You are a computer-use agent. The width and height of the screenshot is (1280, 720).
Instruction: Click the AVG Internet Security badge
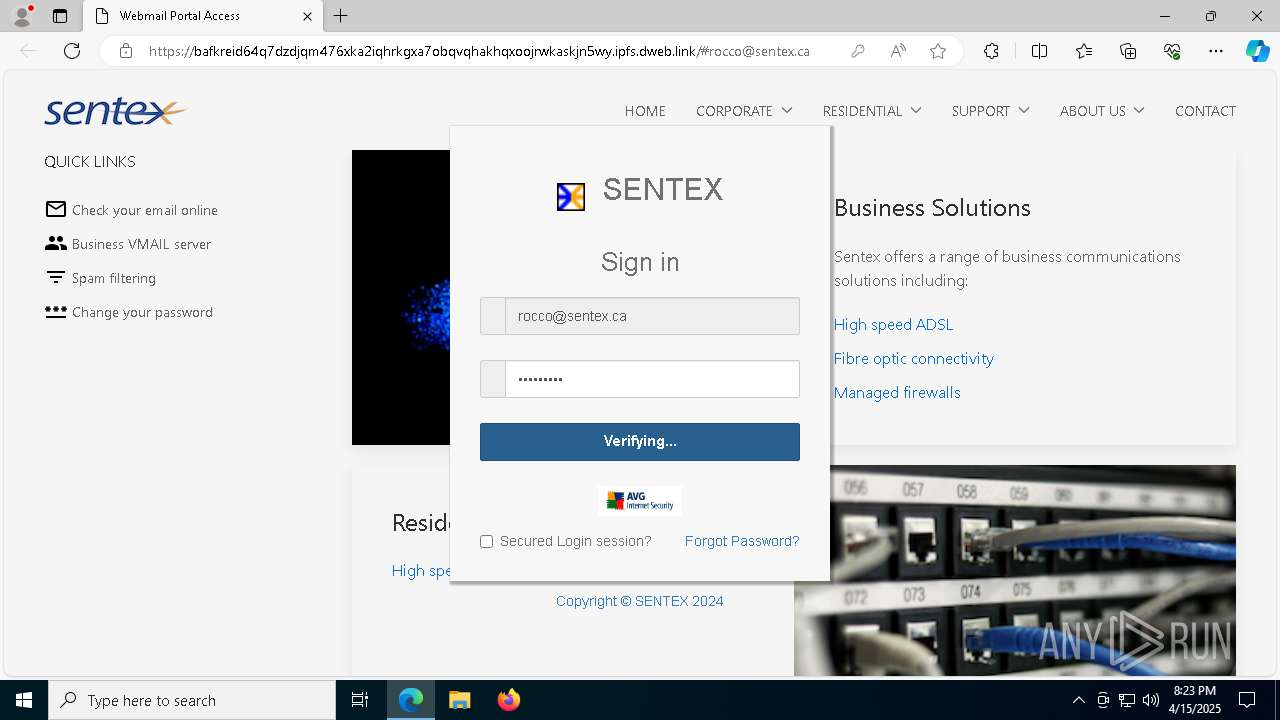640,500
